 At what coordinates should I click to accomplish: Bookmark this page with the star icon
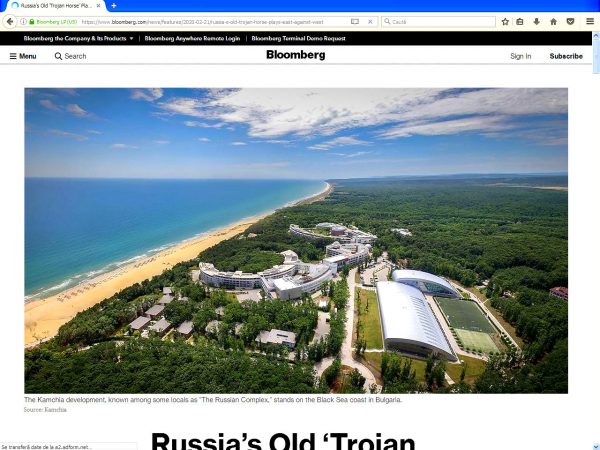(505, 21)
